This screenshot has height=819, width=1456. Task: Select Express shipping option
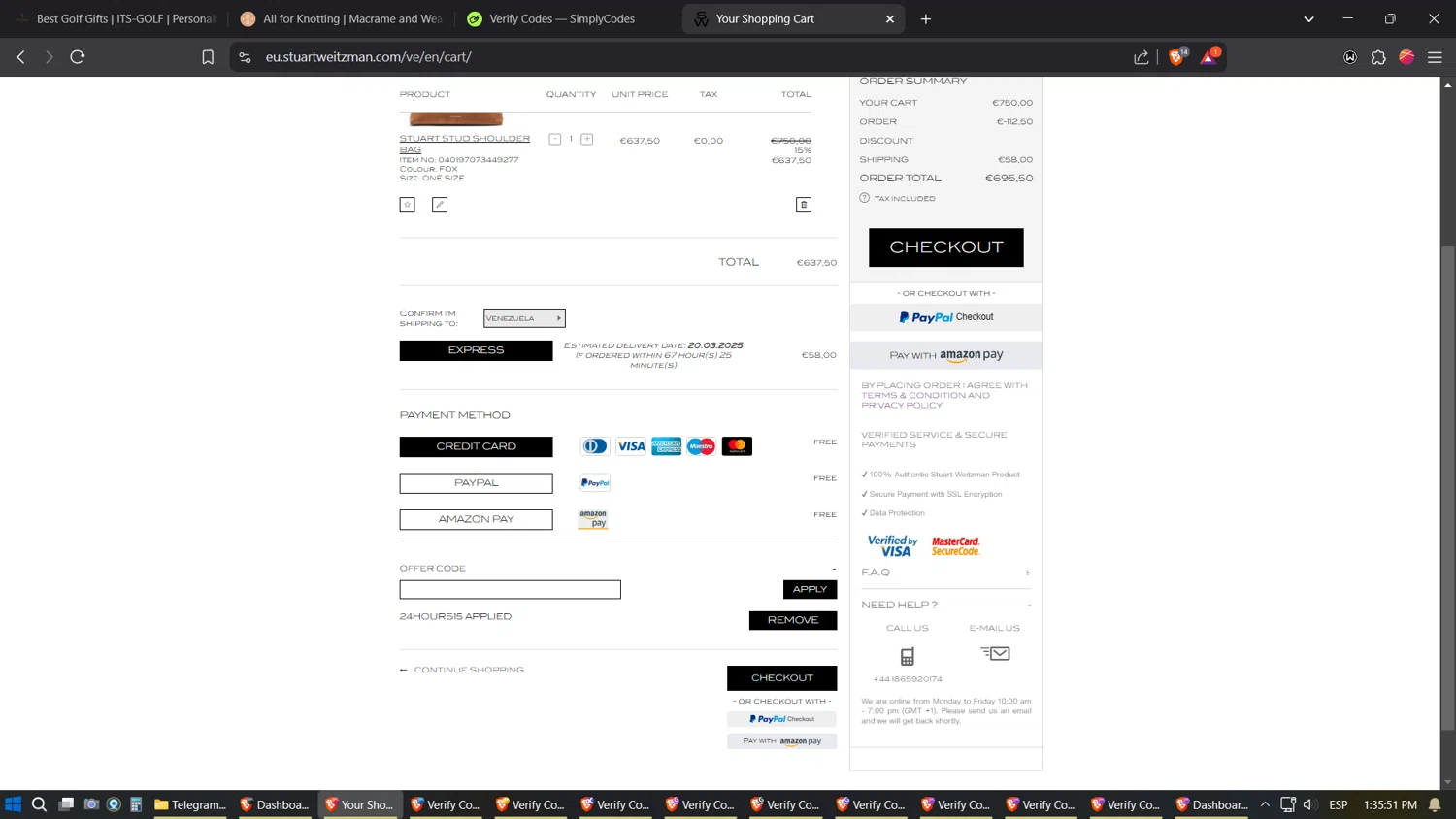point(476,350)
